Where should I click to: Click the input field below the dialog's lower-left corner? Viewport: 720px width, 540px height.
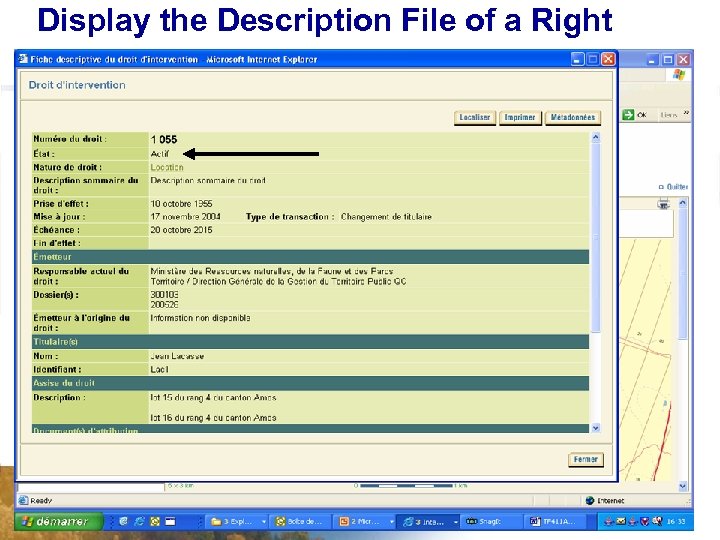pos(91,486)
